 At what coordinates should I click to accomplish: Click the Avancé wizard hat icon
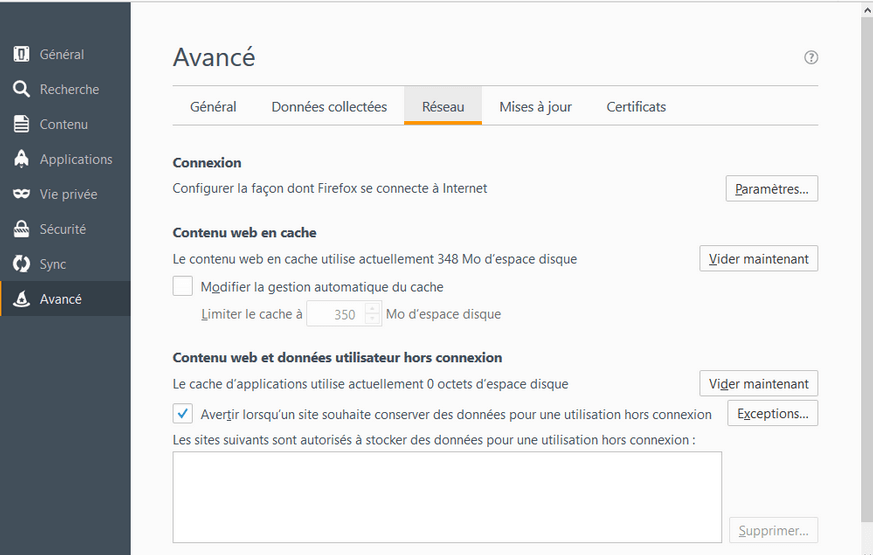coord(21,299)
